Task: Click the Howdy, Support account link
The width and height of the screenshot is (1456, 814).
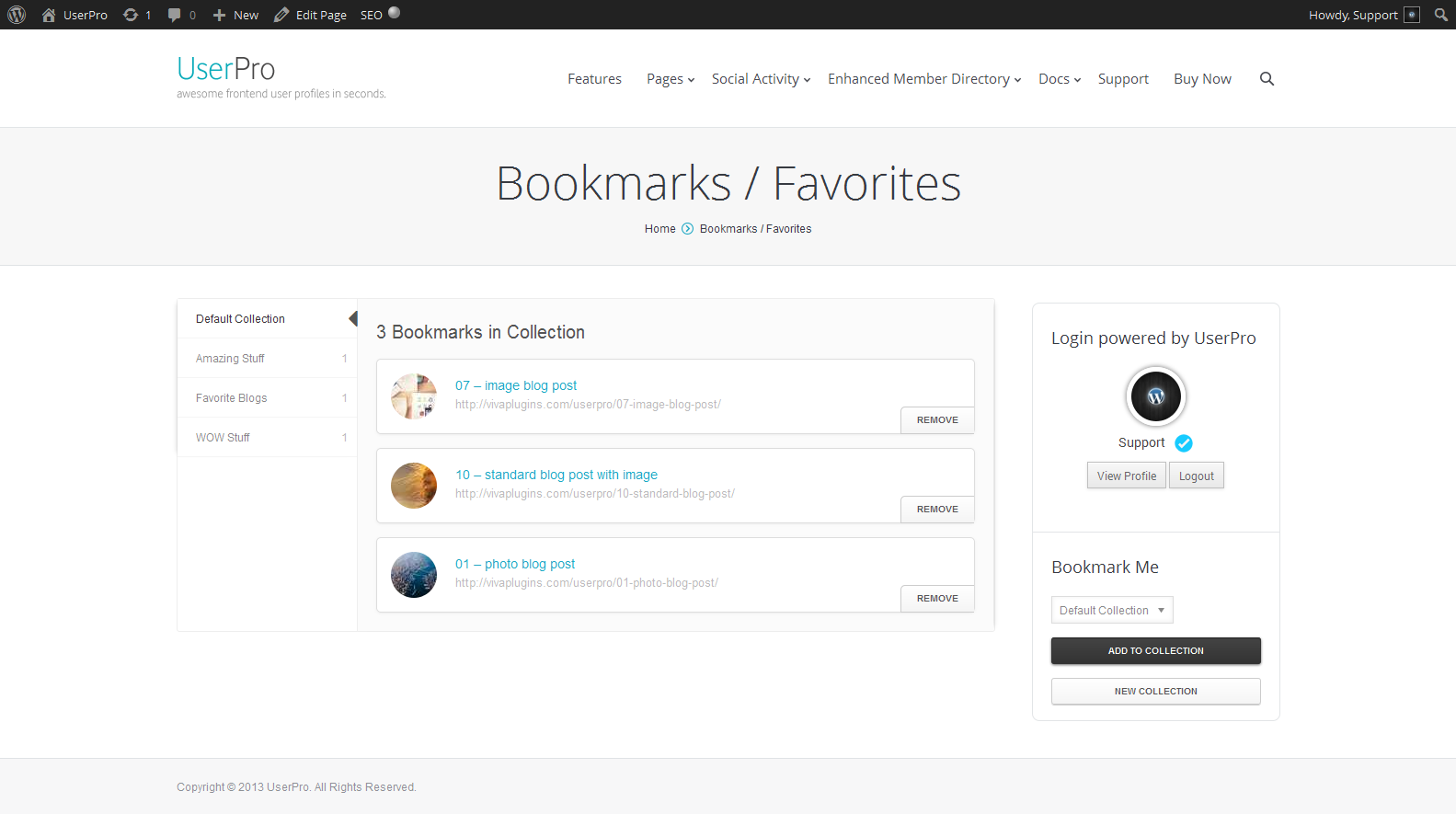Action: pos(1353,15)
